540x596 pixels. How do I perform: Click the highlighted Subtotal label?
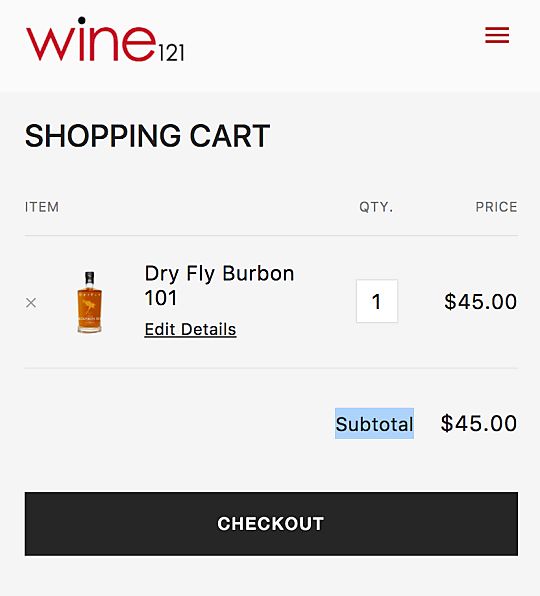(x=374, y=424)
